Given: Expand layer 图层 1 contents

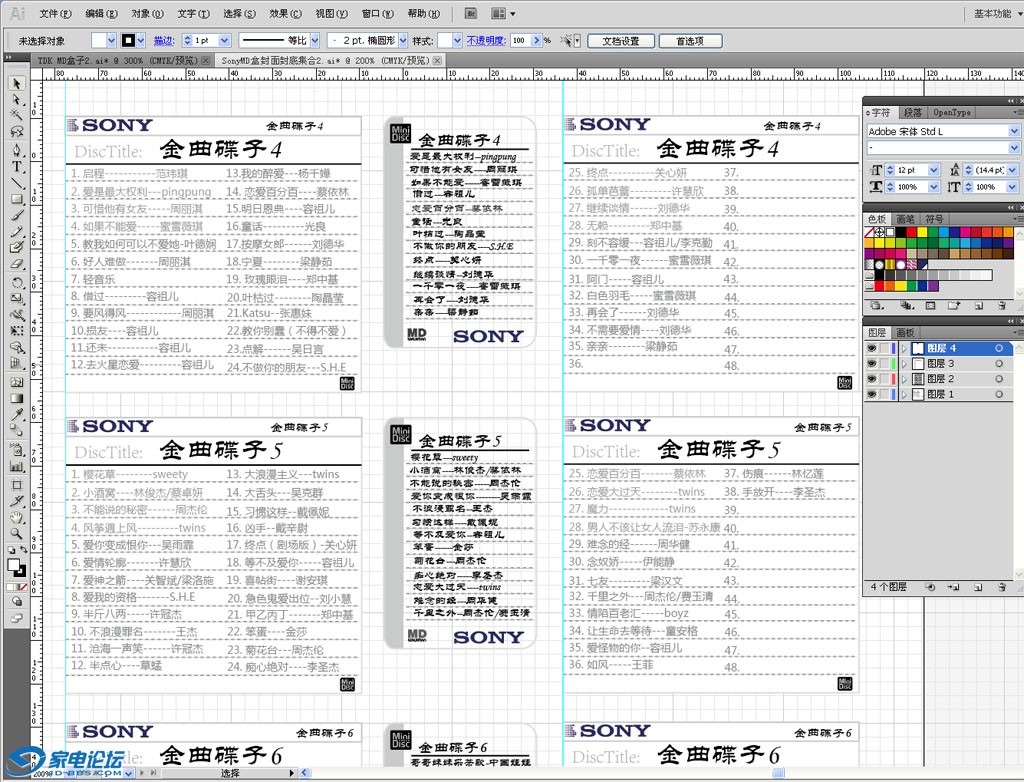Looking at the screenshot, I should pos(904,394).
